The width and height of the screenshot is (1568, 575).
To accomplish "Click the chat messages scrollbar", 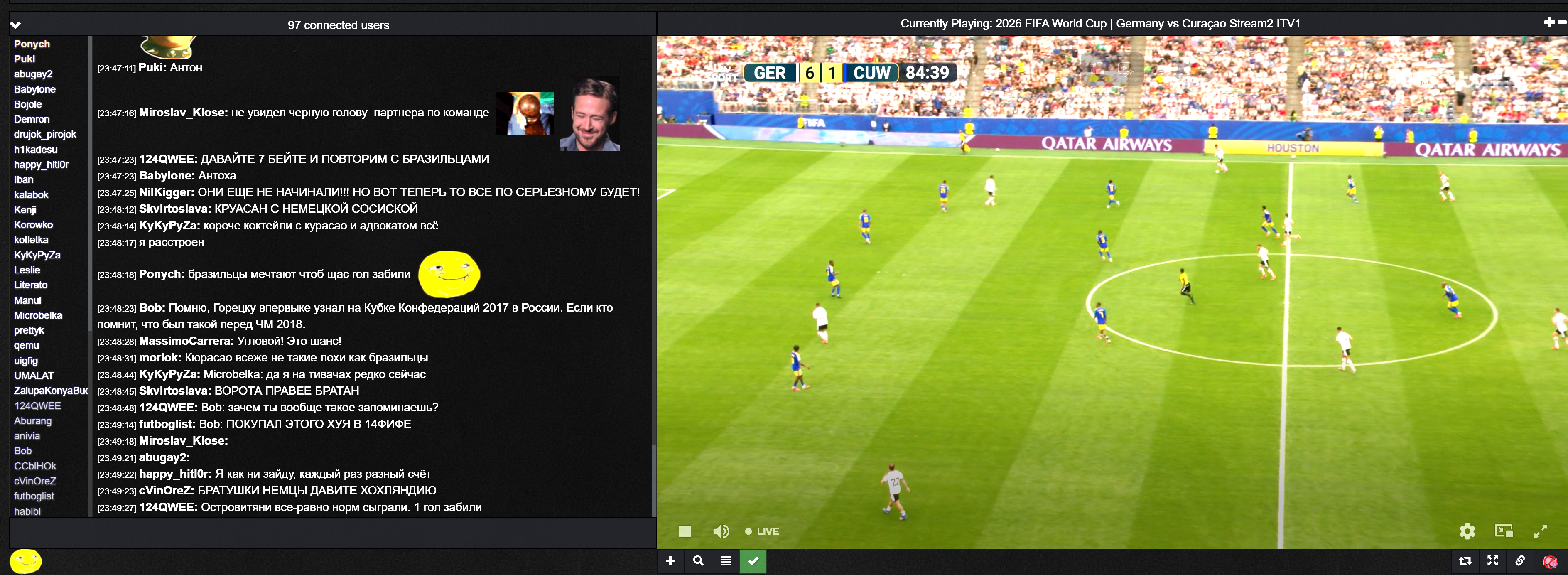I will click(x=653, y=481).
